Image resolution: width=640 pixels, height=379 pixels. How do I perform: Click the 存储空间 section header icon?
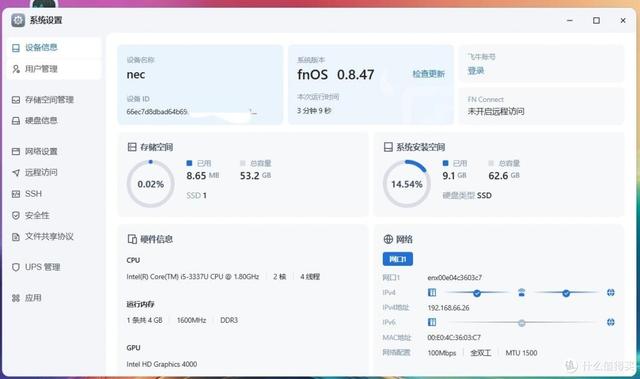[132, 147]
